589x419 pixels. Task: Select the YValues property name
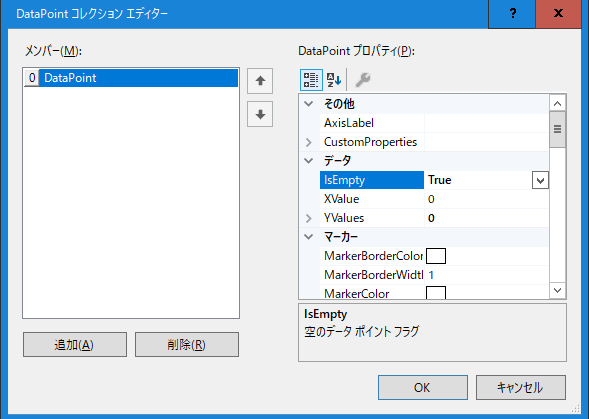[372, 218]
